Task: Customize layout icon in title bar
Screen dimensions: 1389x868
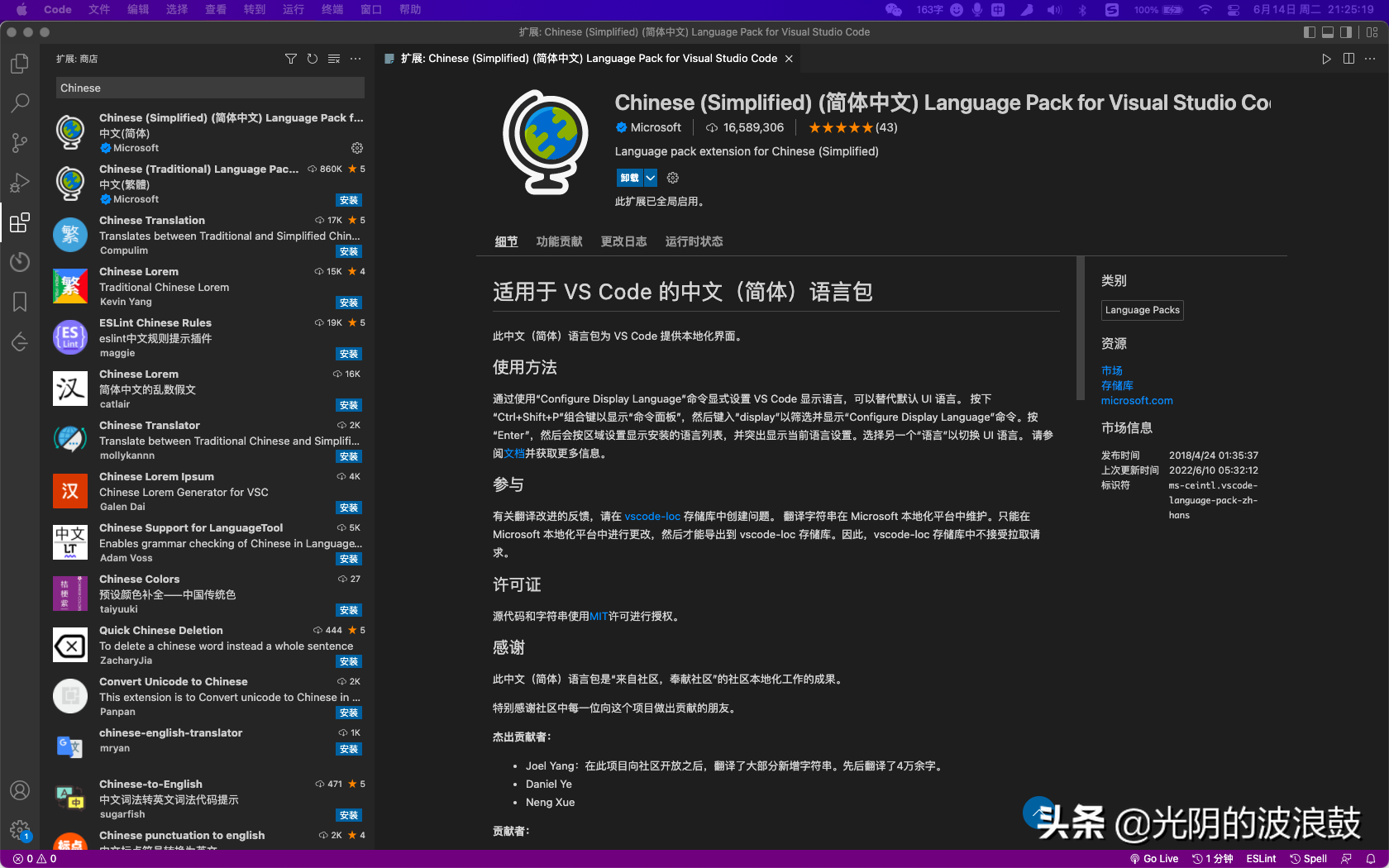Action: 1372,32
